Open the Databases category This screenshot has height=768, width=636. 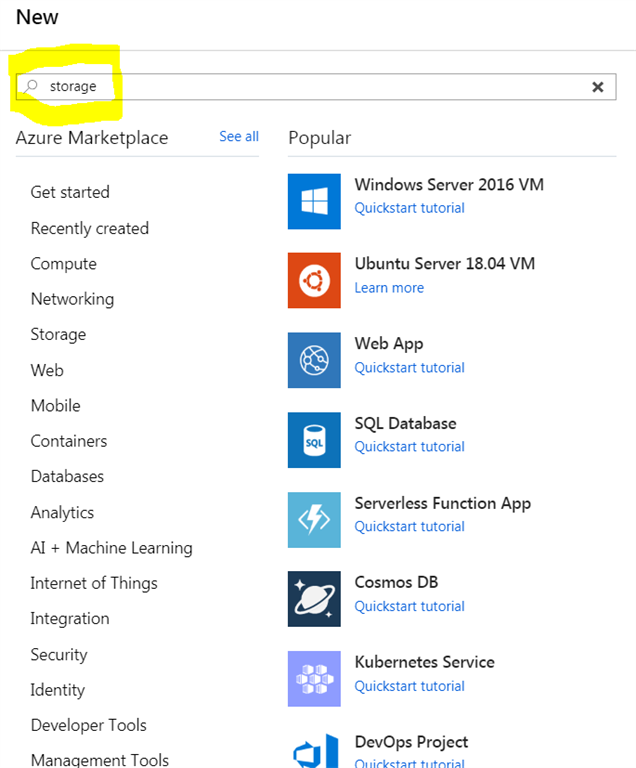tap(67, 477)
